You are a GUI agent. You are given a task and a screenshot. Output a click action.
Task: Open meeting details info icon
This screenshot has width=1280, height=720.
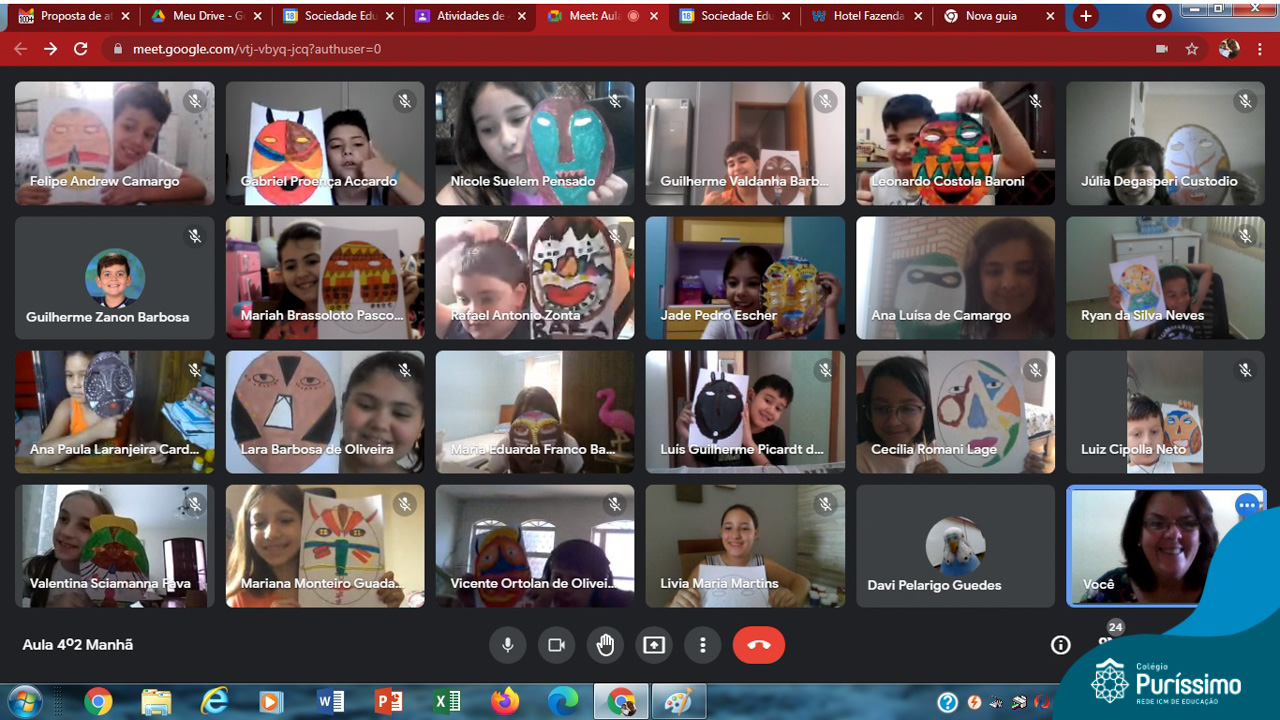point(1061,645)
